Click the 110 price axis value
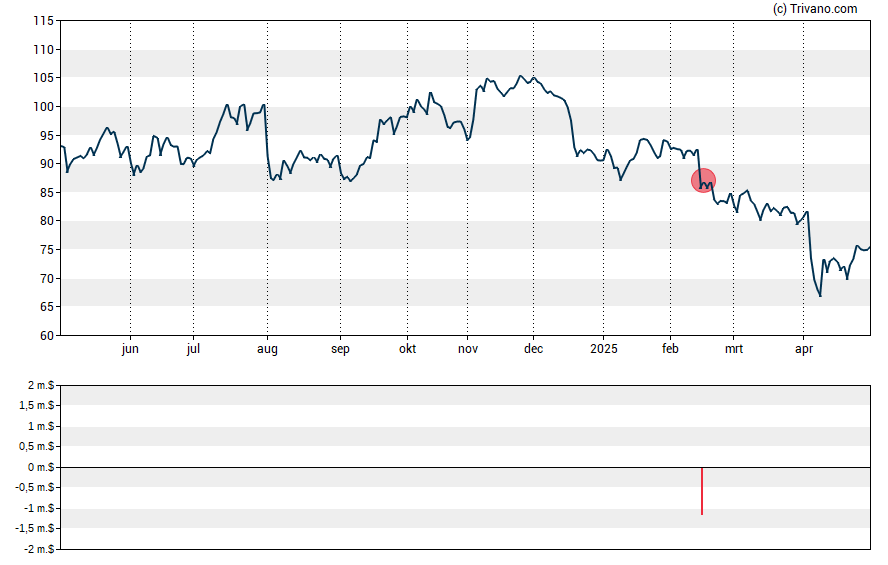This screenshot has height=565, width=888. (x=44, y=50)
